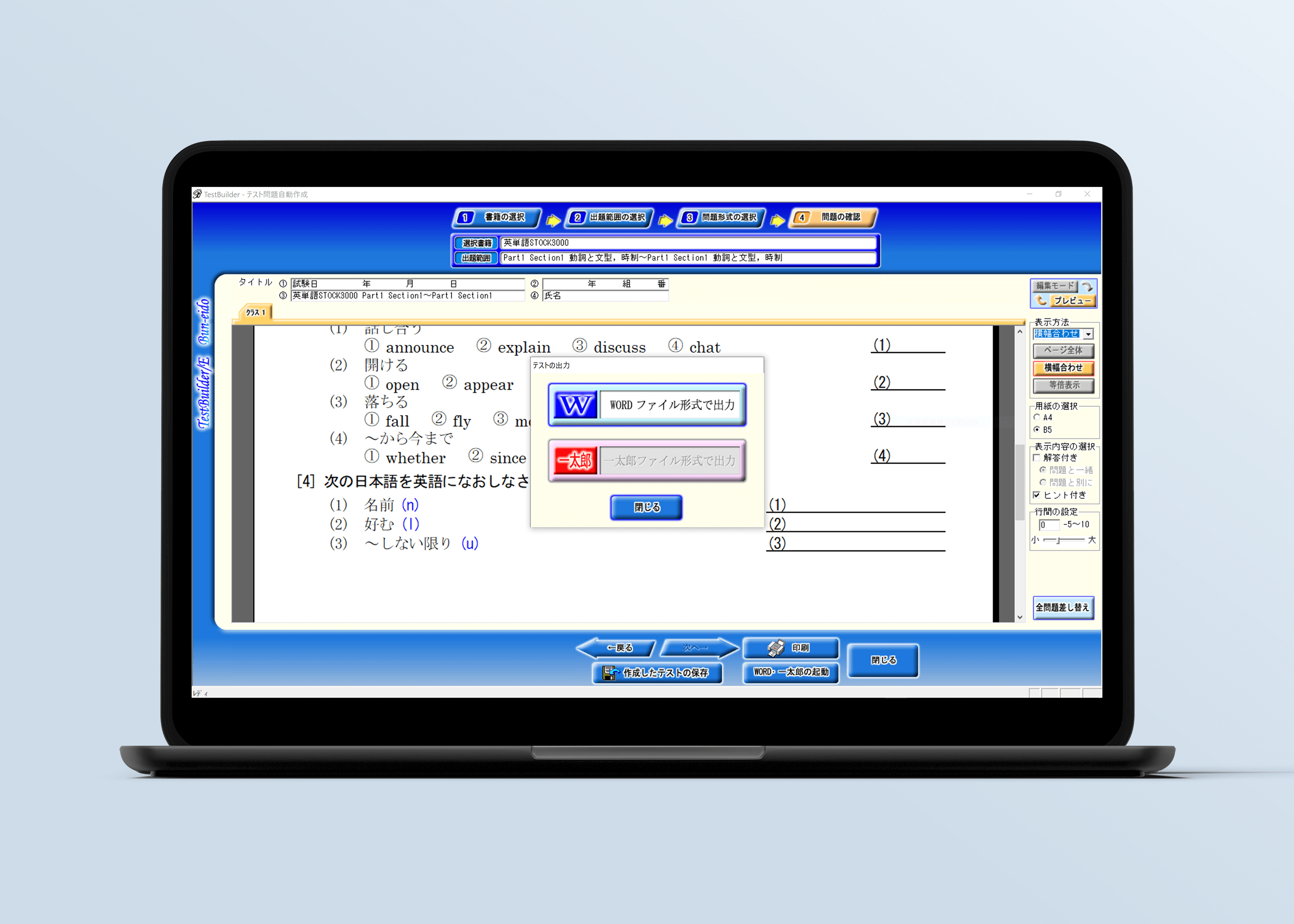The width and height of the screenshot is (1294, 924).
Task: Click the printer icon on 印刷 button
Action: point(776,648)
